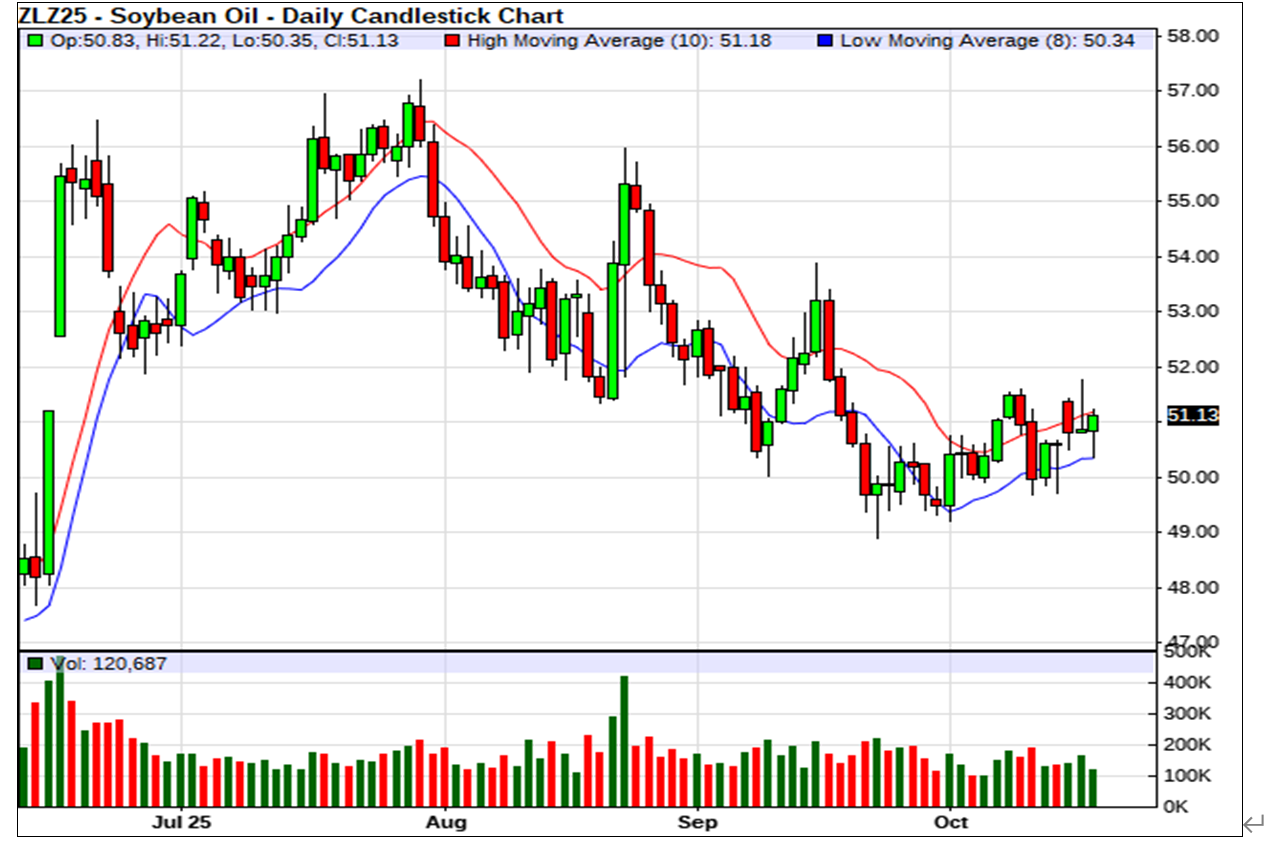Click the tallest green volume bar in late August
The height and width of the screenshot is (842, 1275).
click(x=624, y=740)
